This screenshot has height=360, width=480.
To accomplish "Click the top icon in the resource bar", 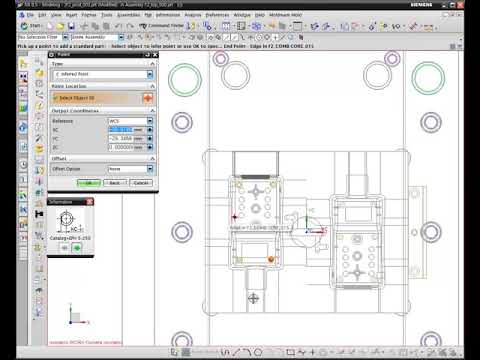I will pos(23,63).
